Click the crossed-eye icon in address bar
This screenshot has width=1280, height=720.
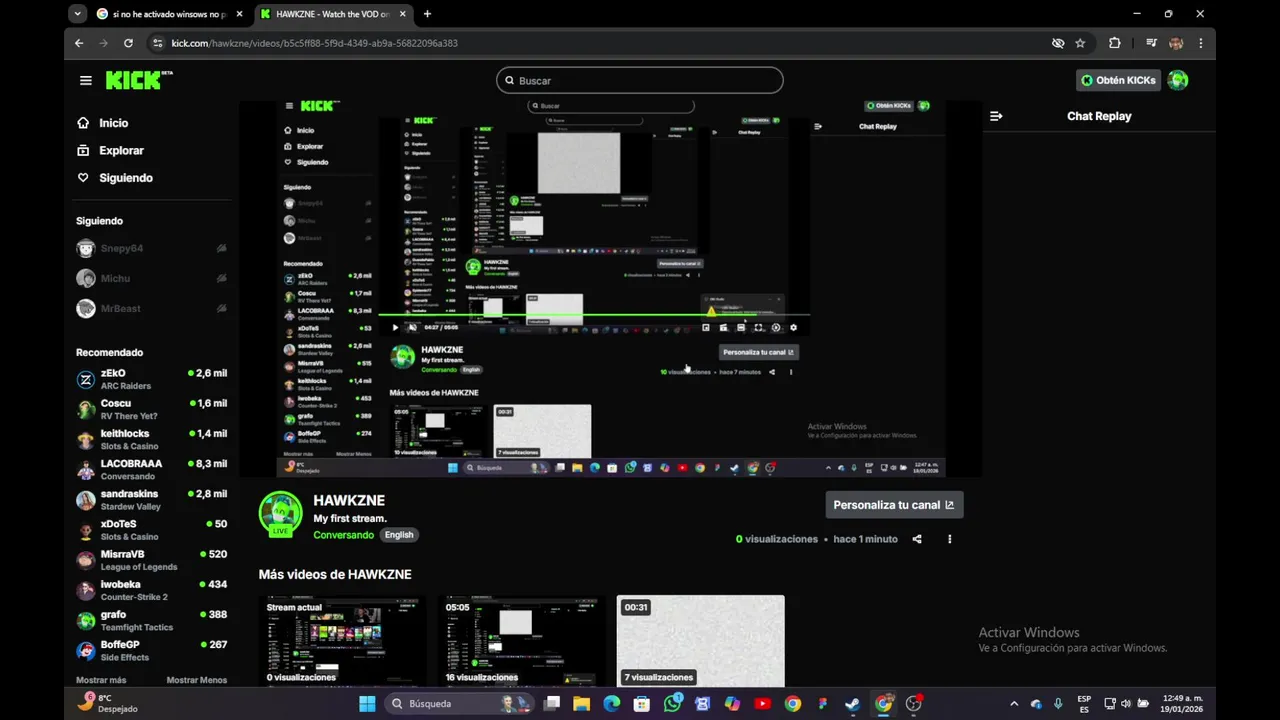1058,43
